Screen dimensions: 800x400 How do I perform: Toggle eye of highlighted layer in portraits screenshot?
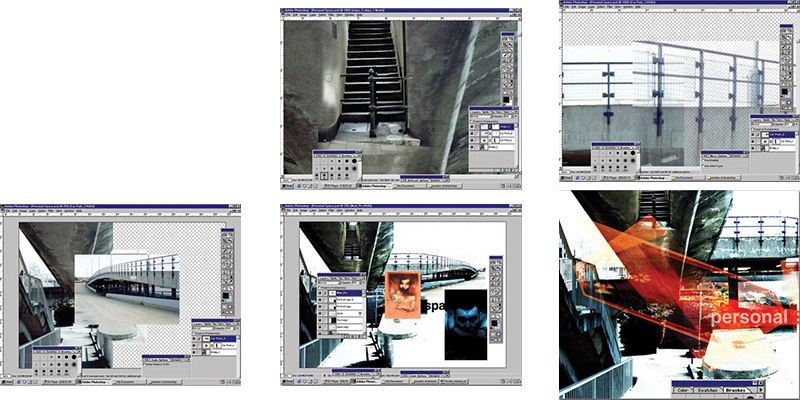[320, 293]
